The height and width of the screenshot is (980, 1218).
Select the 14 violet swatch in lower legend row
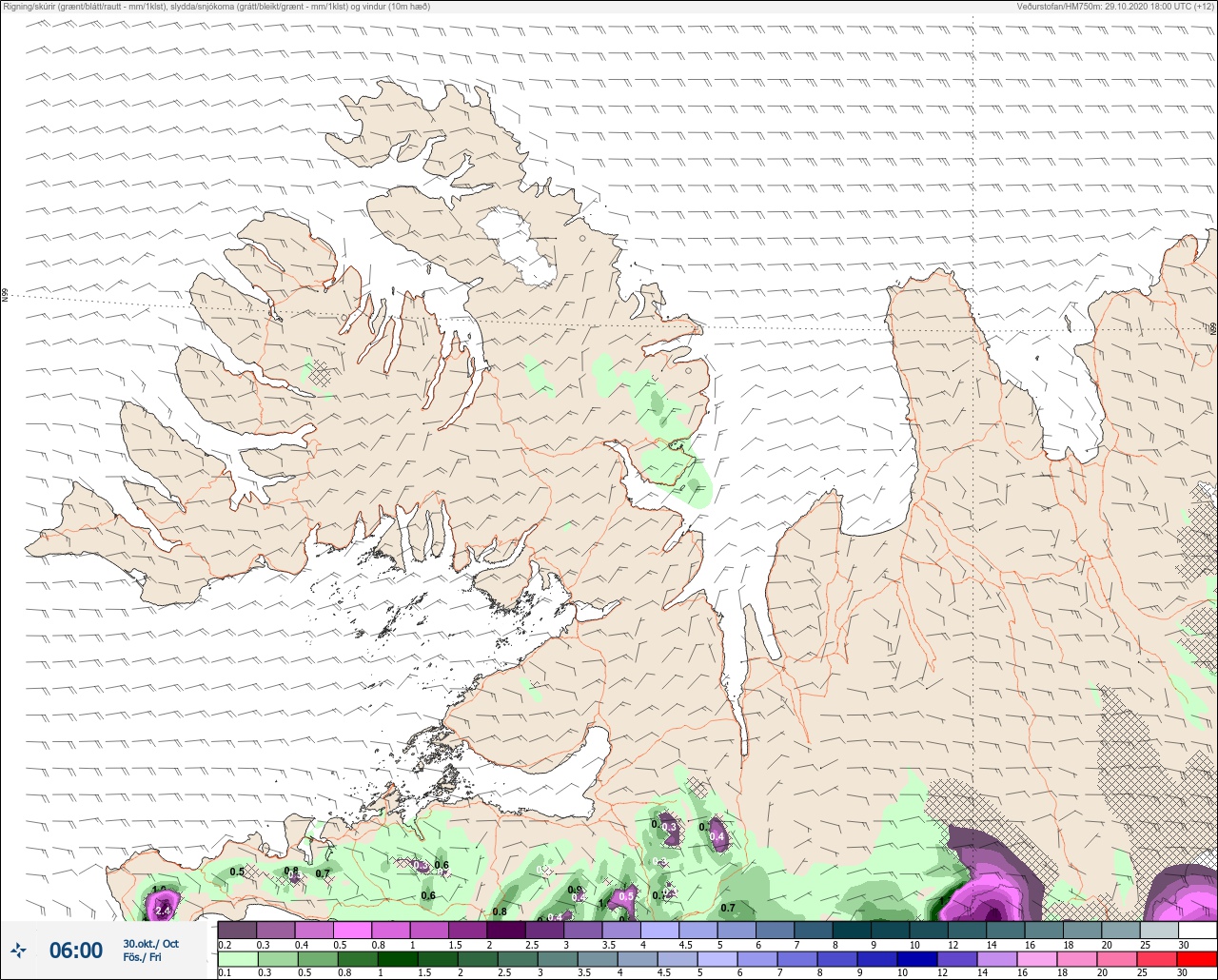click(x=997, y=958)
